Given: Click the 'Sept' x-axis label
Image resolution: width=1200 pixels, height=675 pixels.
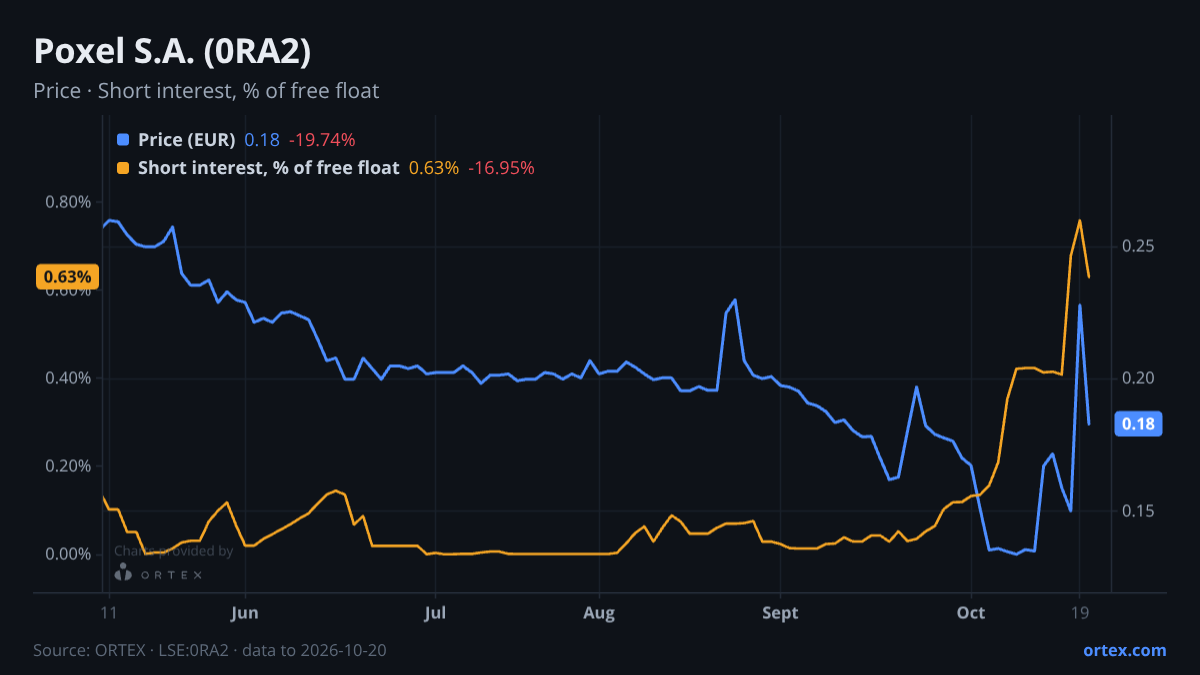Looking at the screenshot, I should (x=780, y=613).
